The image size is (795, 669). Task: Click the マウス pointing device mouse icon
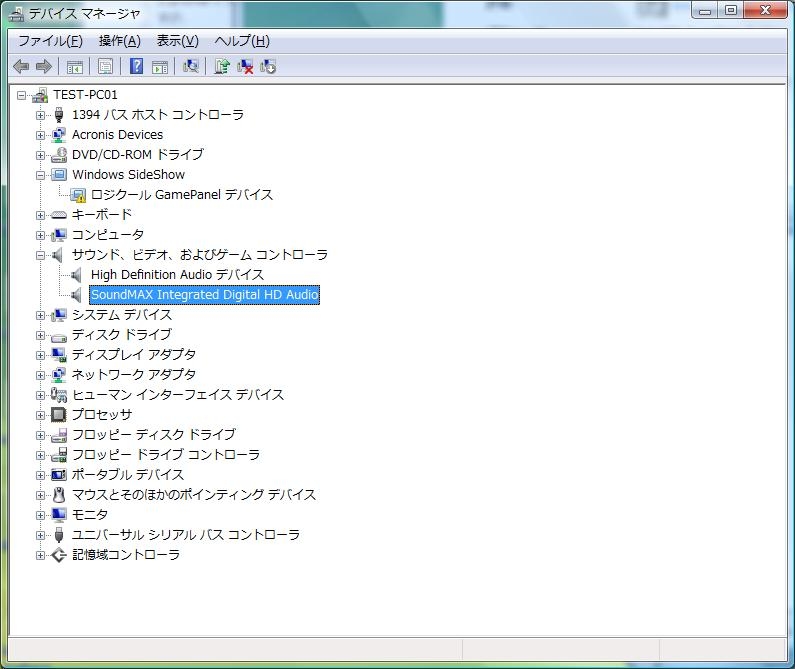[x=59, y=495]
